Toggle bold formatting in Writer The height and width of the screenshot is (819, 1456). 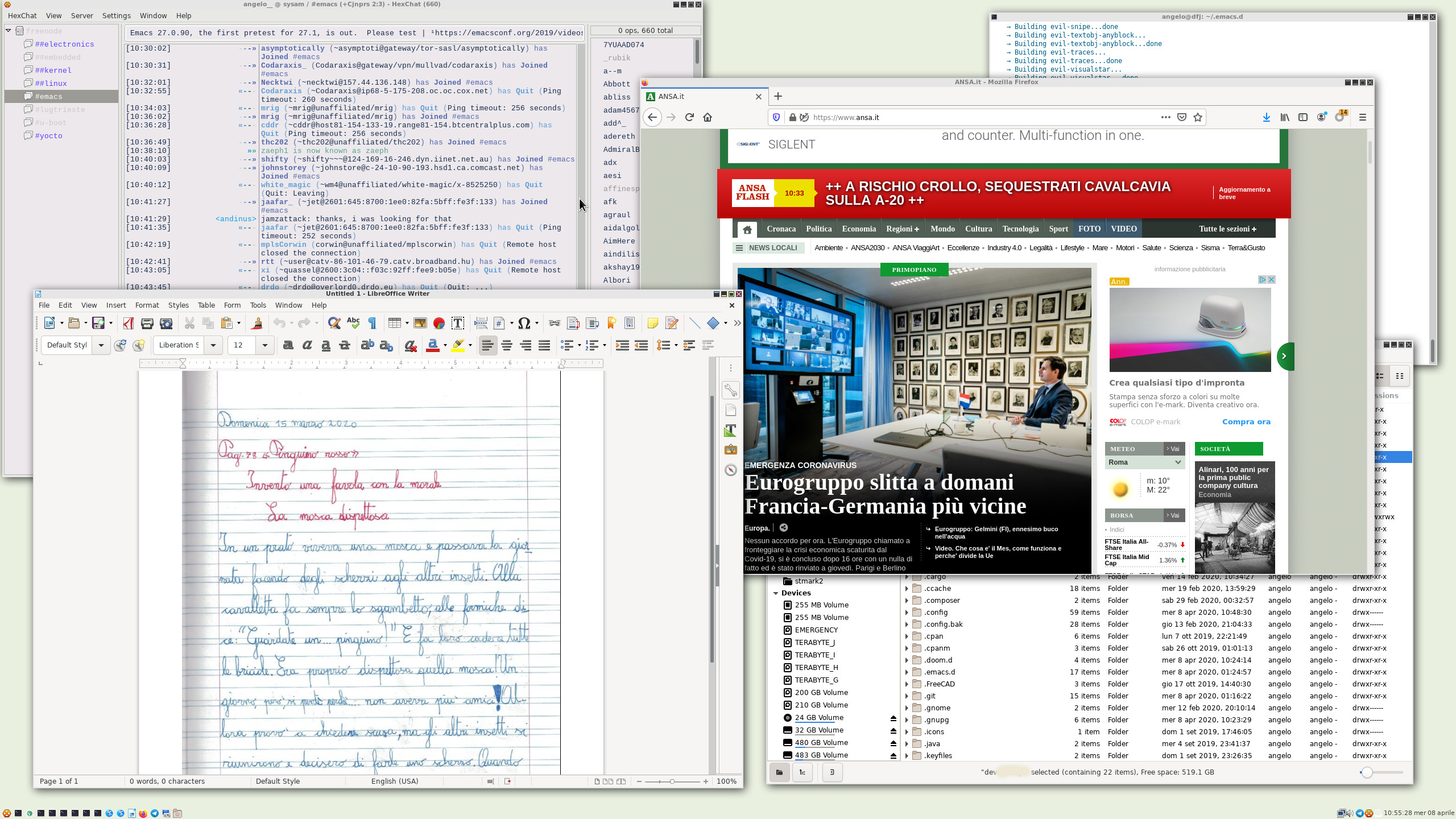[288, 345]
